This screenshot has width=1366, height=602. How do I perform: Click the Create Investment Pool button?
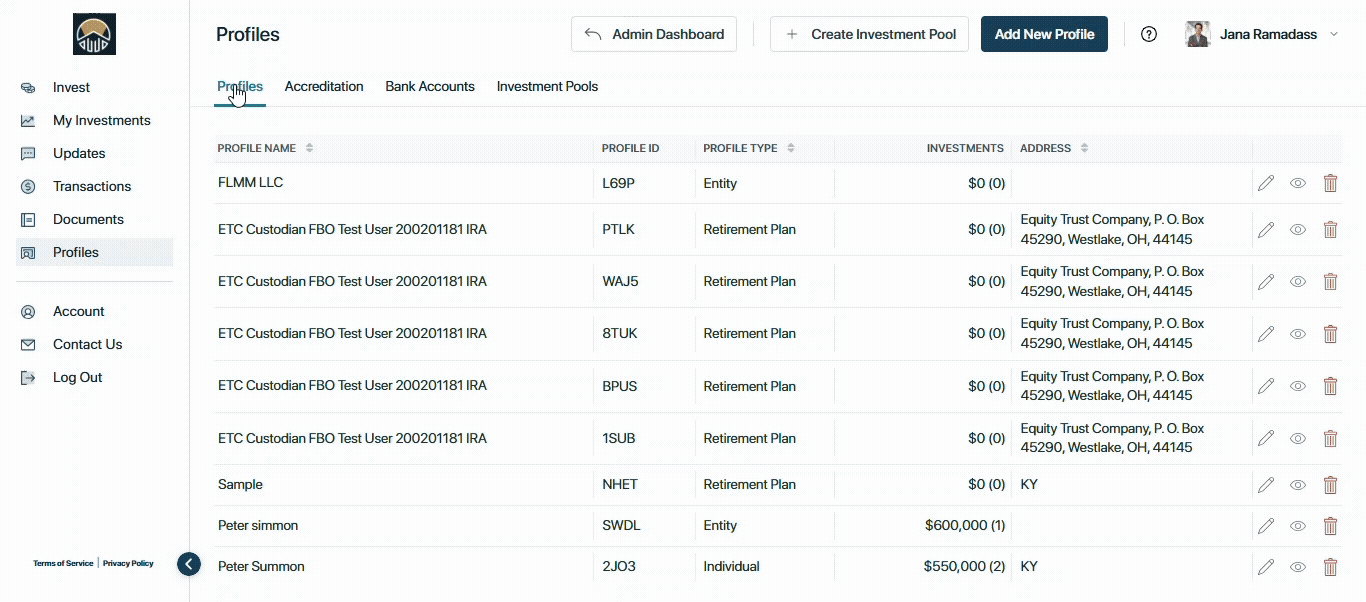tap(870, 34)
